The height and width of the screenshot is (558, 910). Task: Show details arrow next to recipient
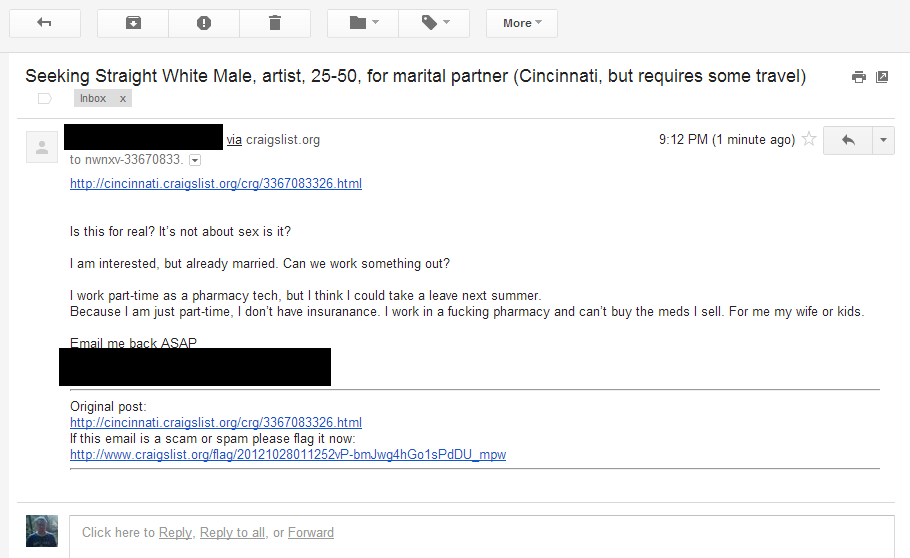195,160
